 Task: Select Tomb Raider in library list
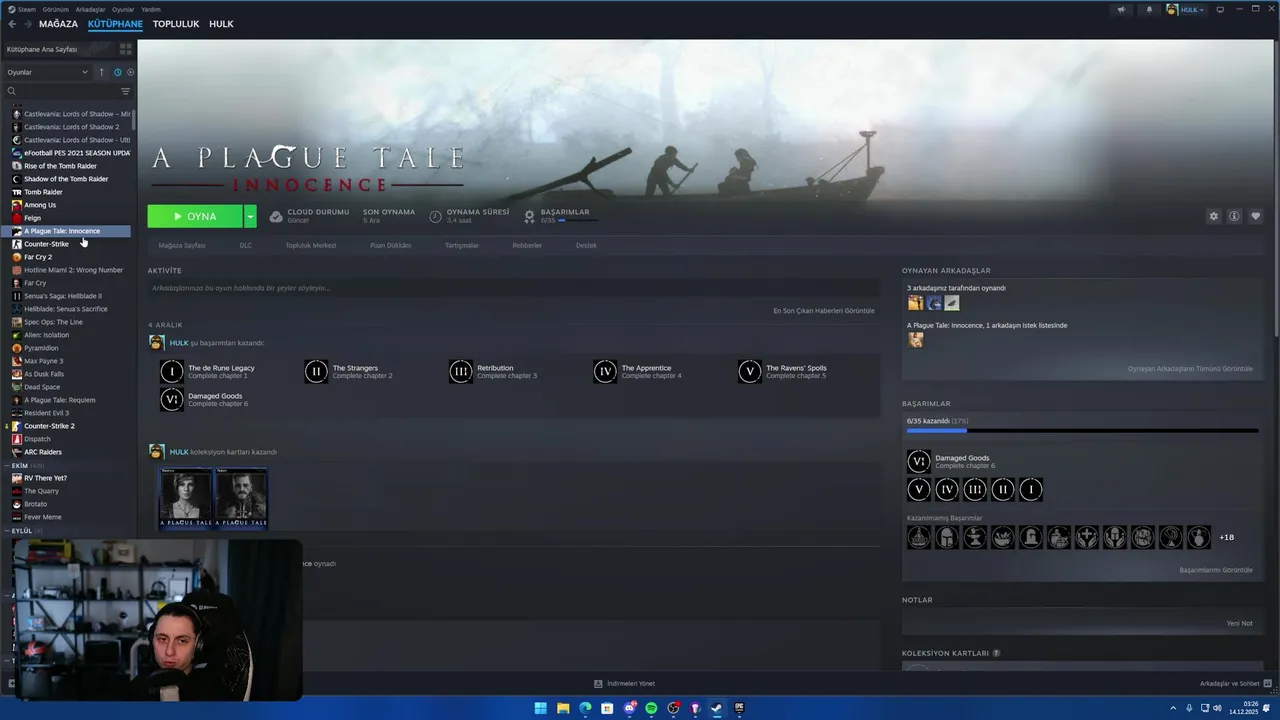pyautogui.click(x=43, y=192)
